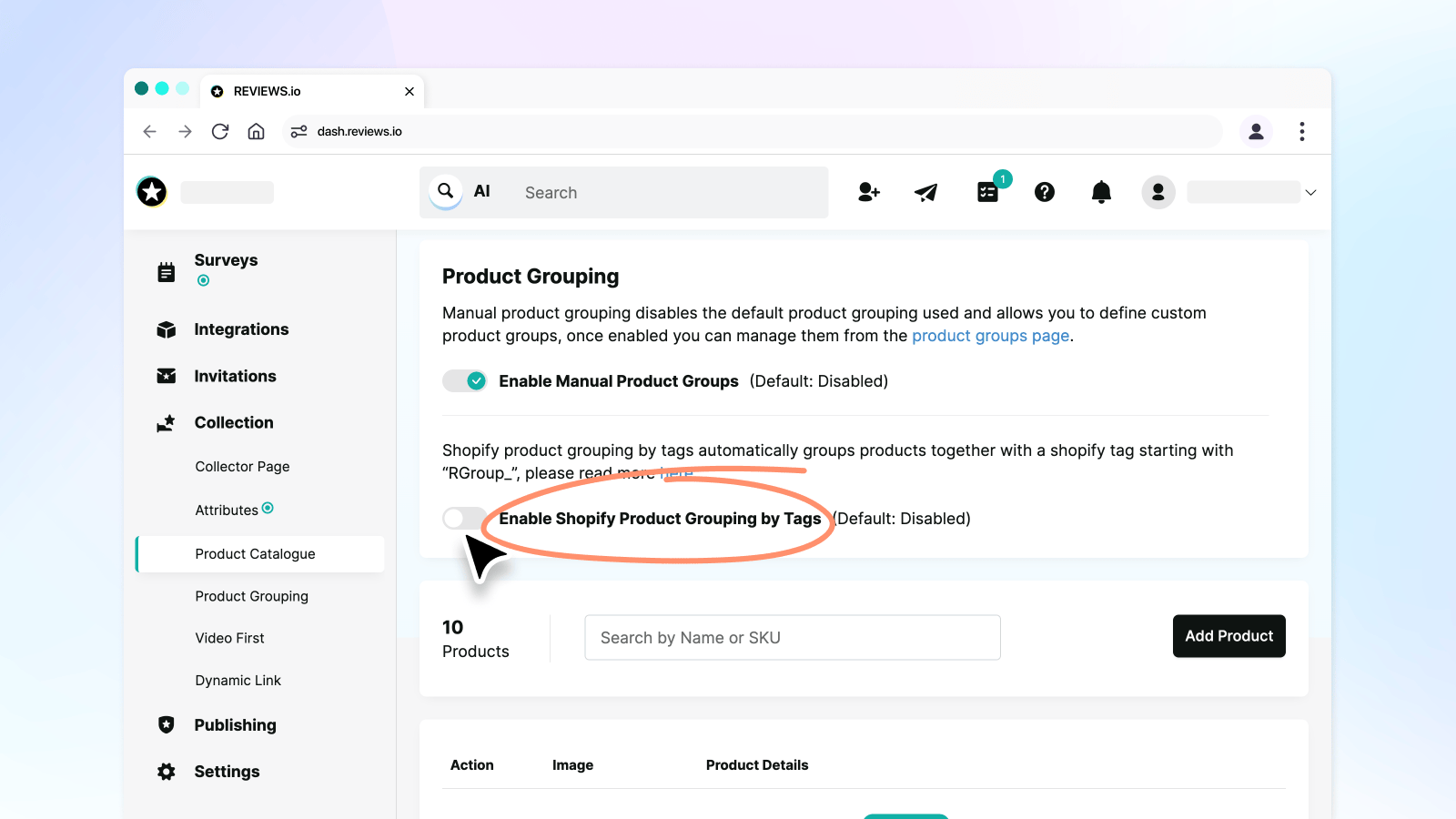This screenshot has width=1456, height=819.
Task: Open the paper plane send icon
Action: [925, 192]
